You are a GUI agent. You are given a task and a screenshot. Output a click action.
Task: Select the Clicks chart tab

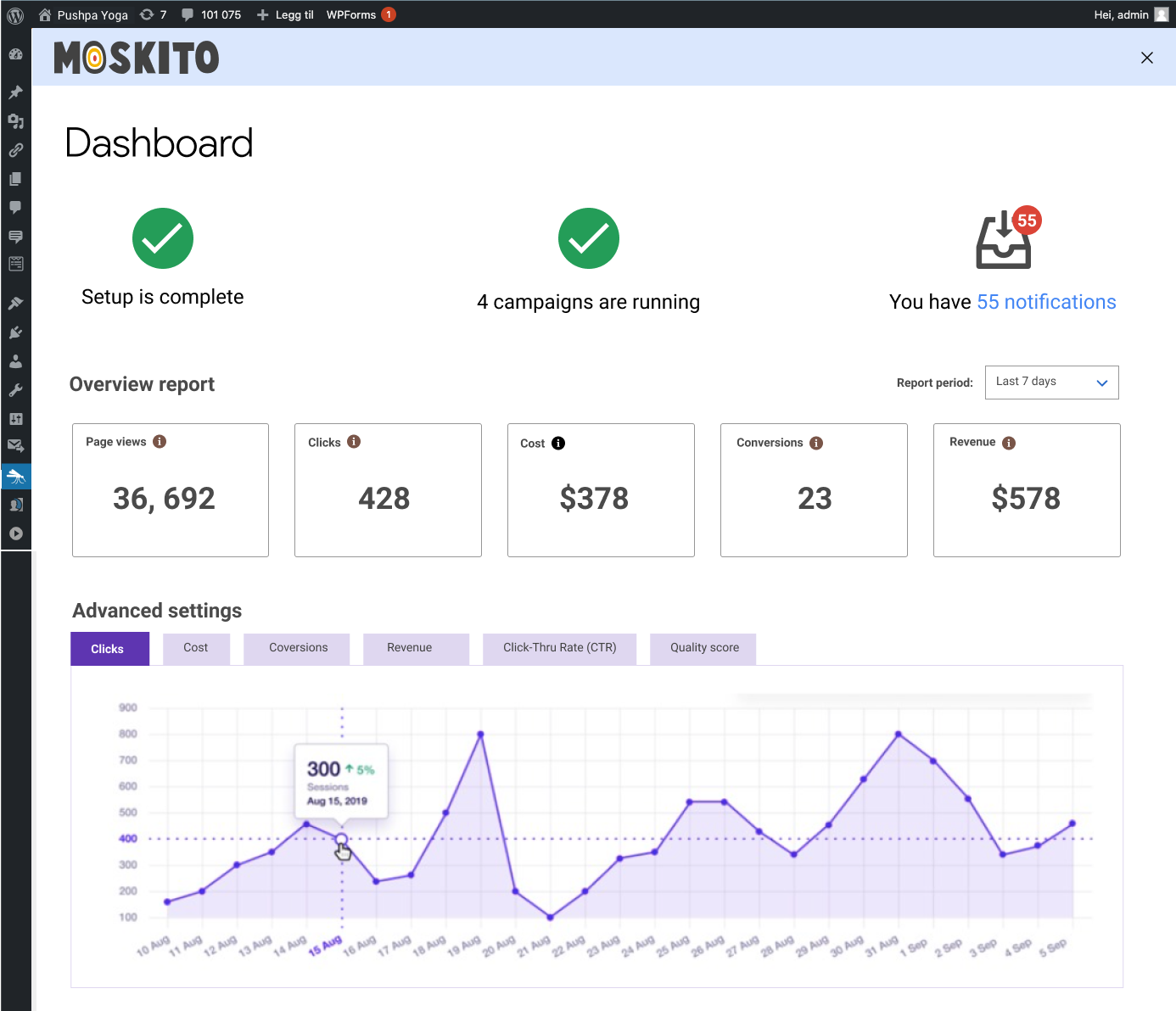tap(109, 649)
